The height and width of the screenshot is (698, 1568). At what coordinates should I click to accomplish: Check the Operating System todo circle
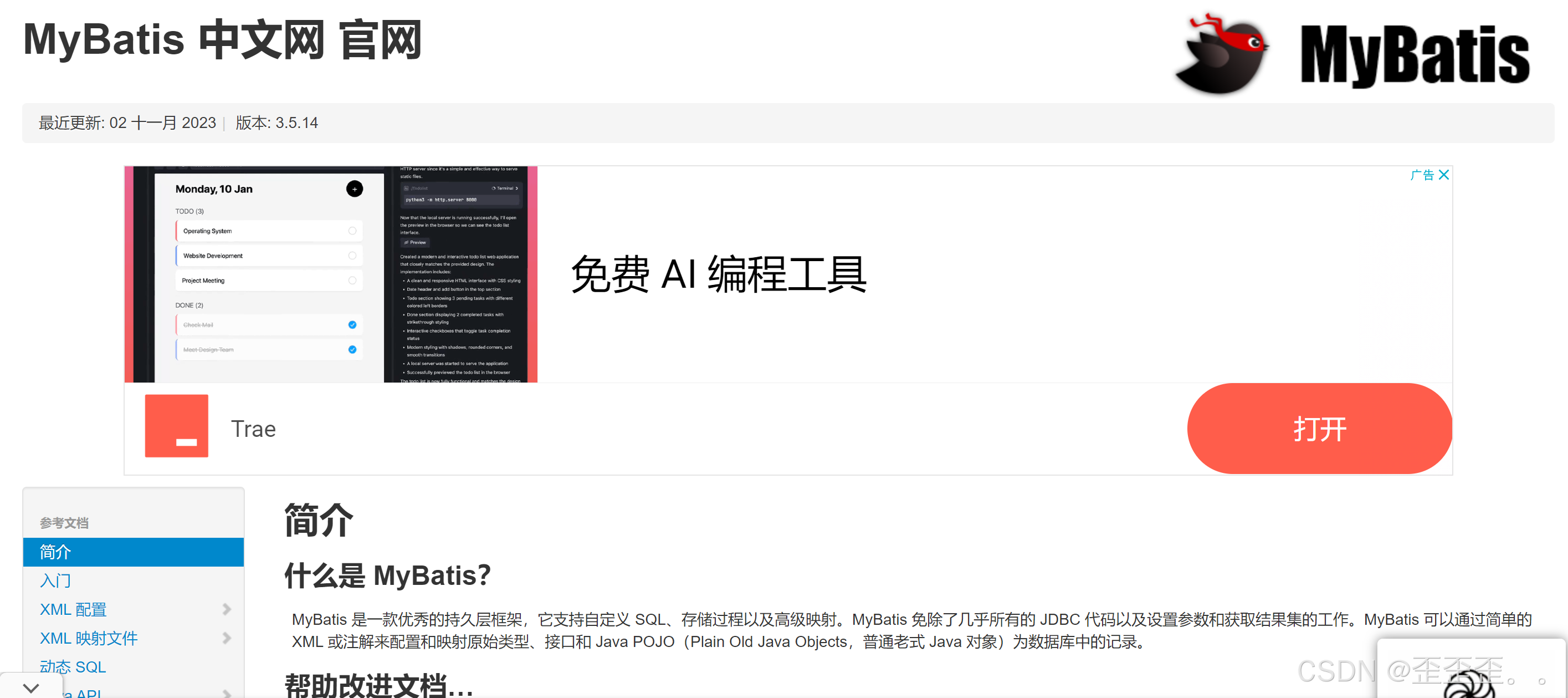pyautogui.click(x=352, y=231)
